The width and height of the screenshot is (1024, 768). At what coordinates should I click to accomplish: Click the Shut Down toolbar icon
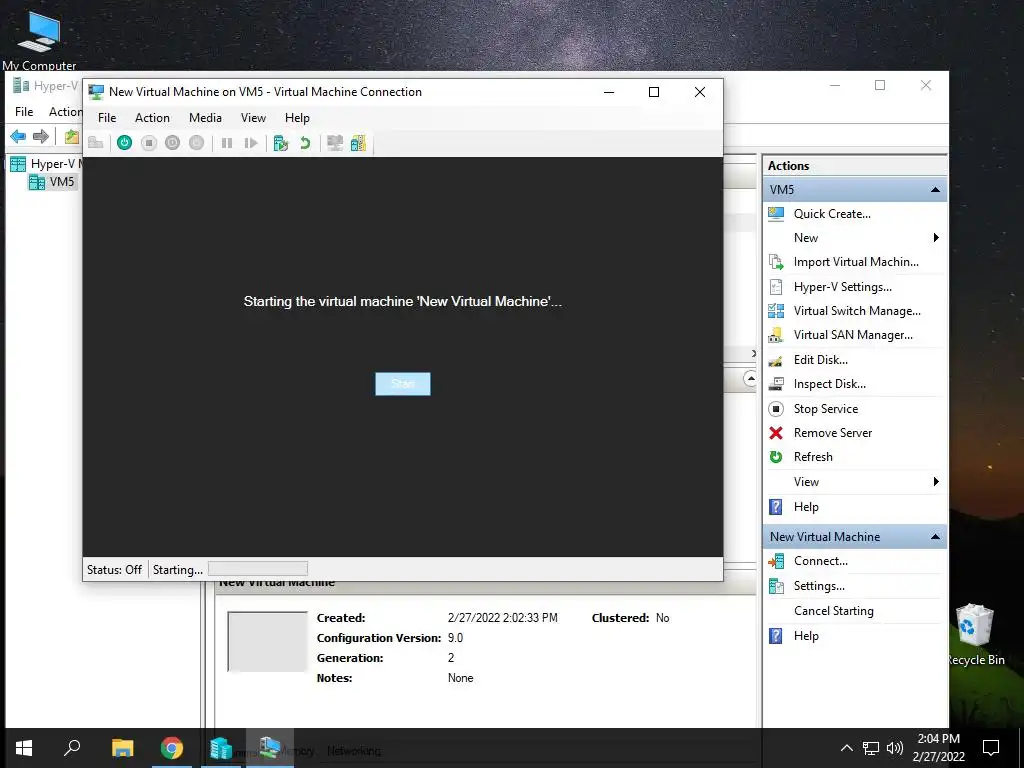point(172,142)
